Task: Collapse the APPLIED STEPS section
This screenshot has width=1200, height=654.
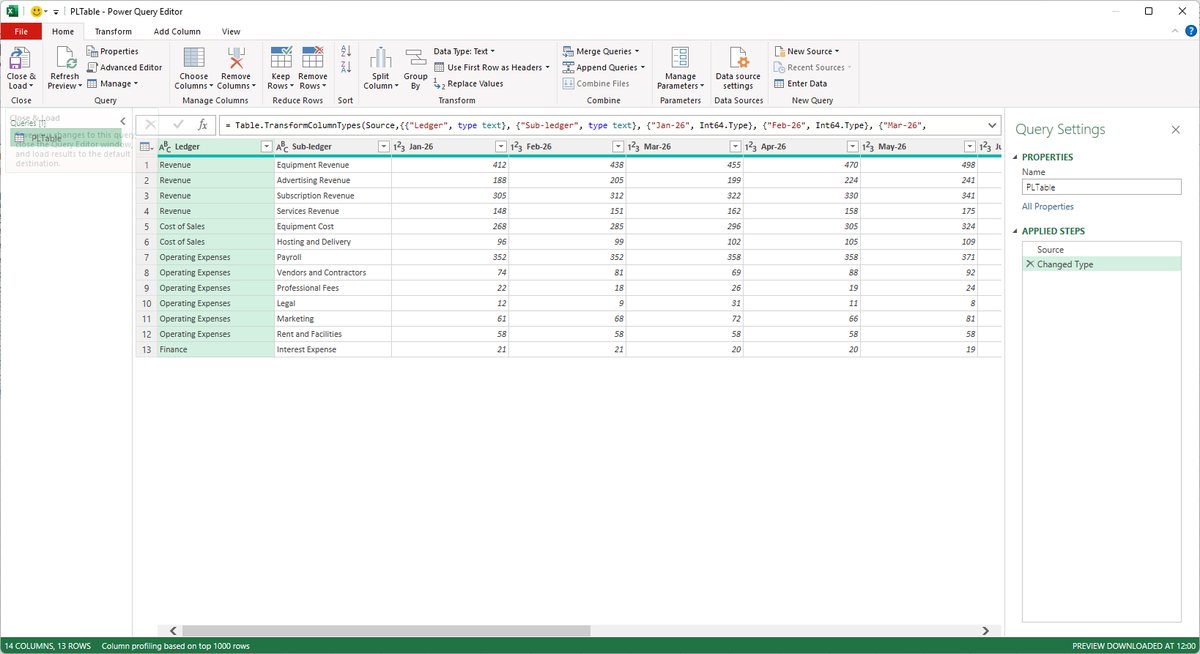Action: pos(1017,231)
